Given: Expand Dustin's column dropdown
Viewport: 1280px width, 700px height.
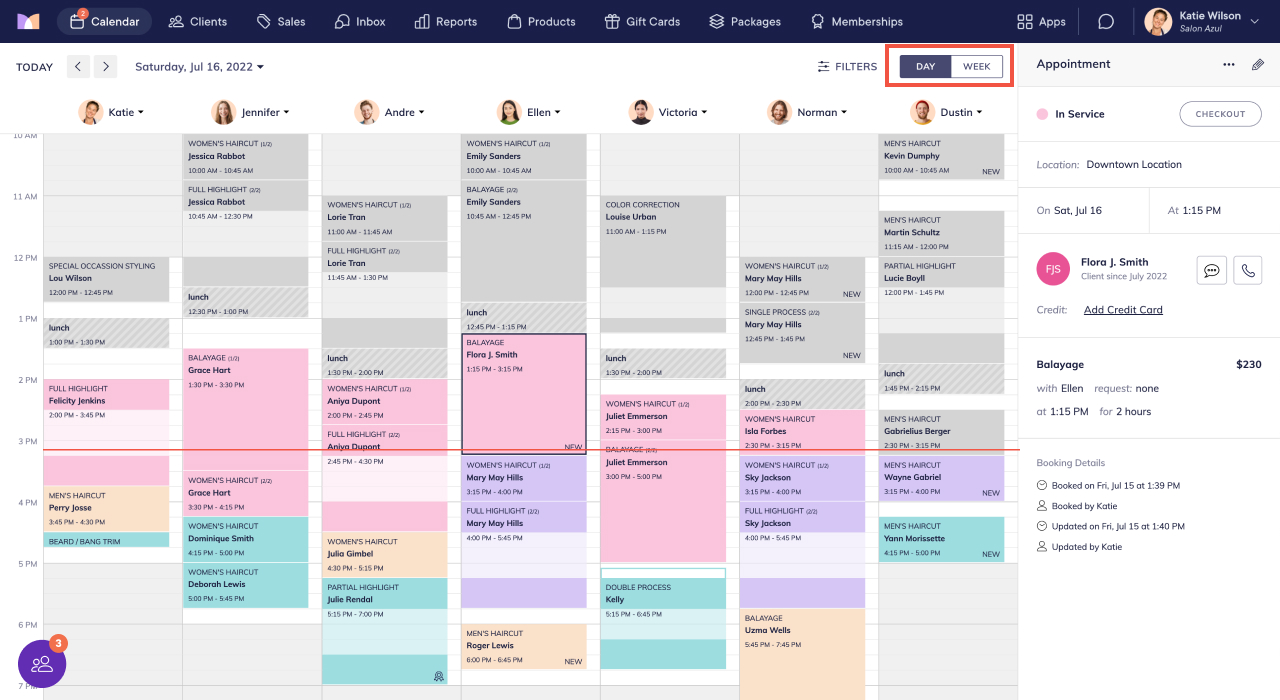Looking at the screenshot, I should point(979,113).
